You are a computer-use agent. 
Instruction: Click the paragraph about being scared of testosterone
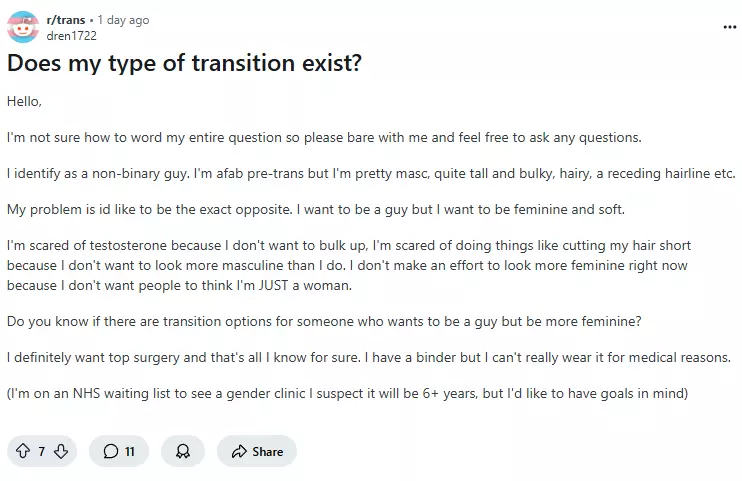(348, 265)
